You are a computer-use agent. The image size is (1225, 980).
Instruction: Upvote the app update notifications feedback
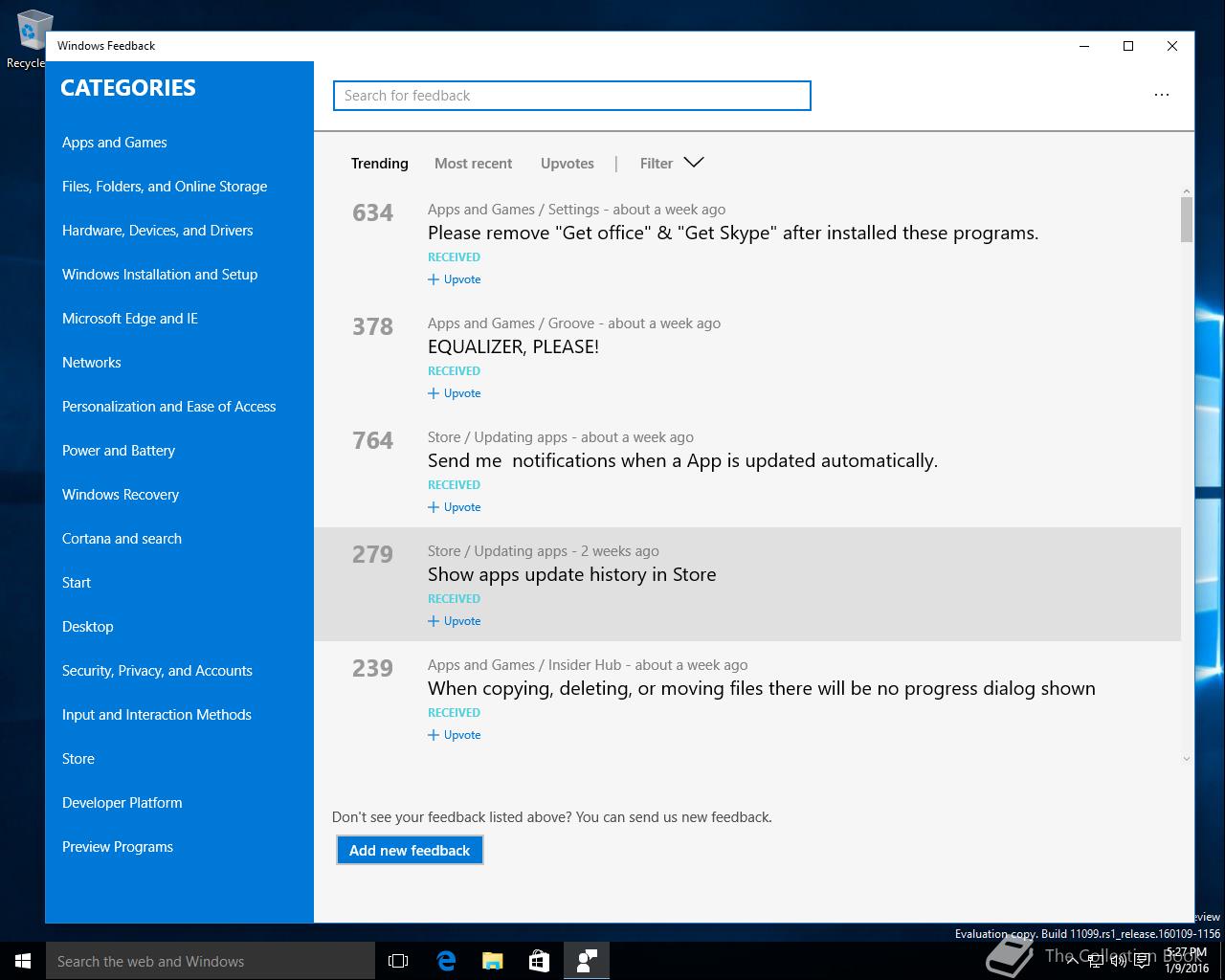coord(455,507)
